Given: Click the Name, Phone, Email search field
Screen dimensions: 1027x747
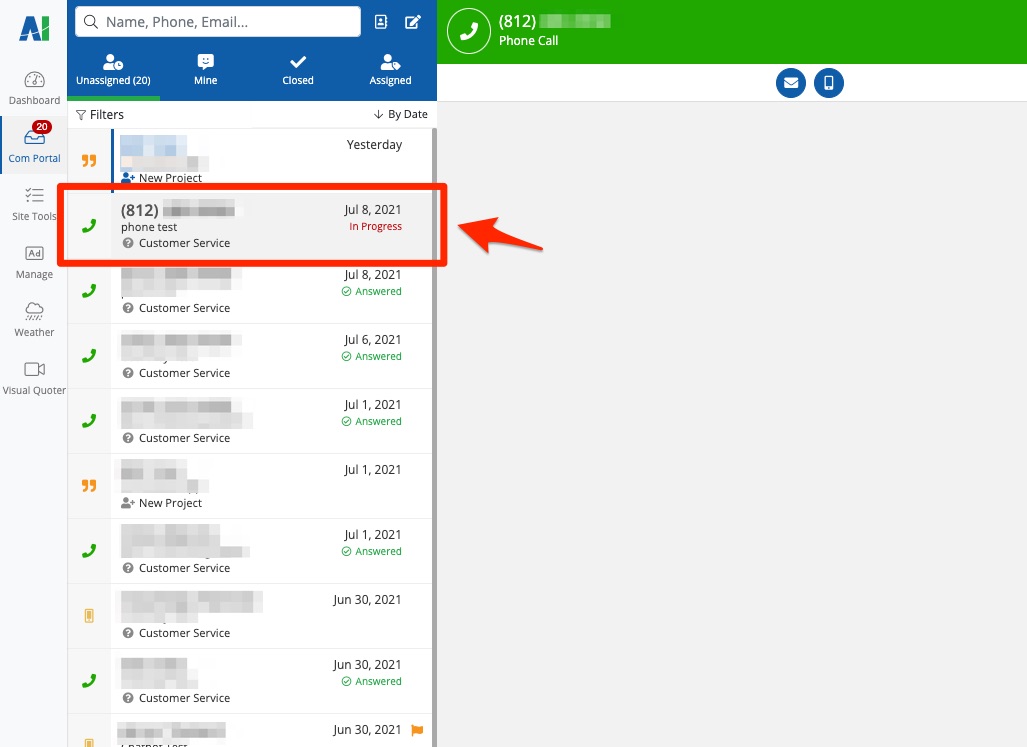Looking at the screenshot, I should (x=218, y=22).
